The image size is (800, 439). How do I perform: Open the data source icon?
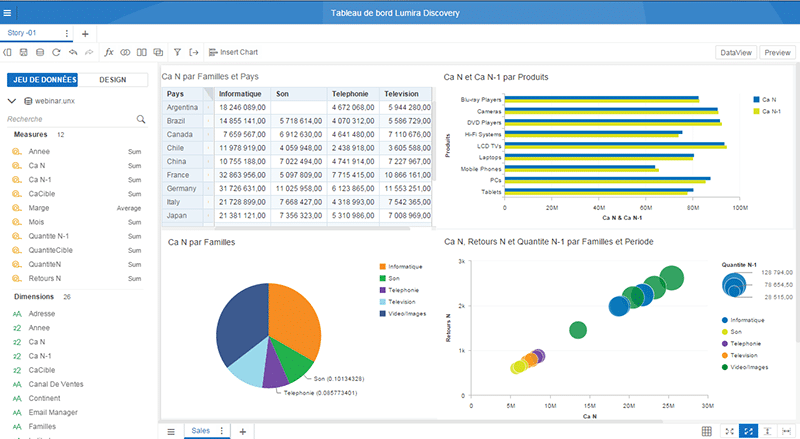tap(40, 52)
